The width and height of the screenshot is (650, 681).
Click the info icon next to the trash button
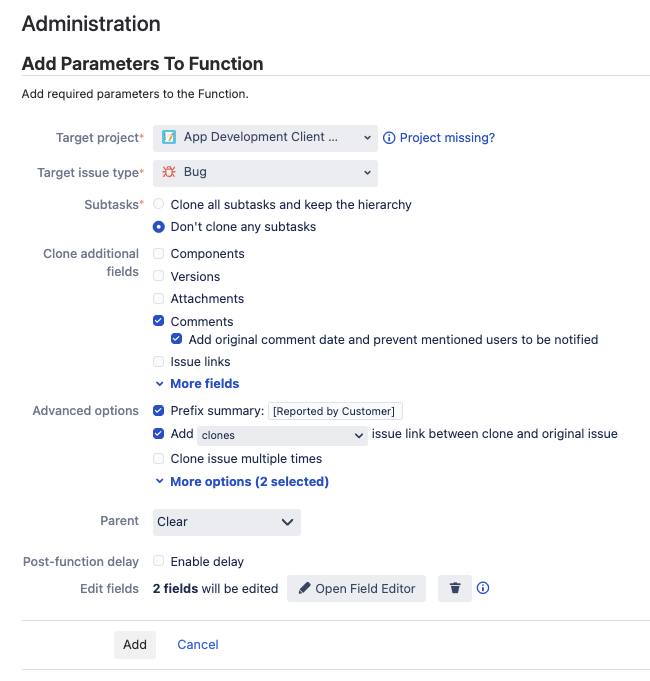coord(483,589)
